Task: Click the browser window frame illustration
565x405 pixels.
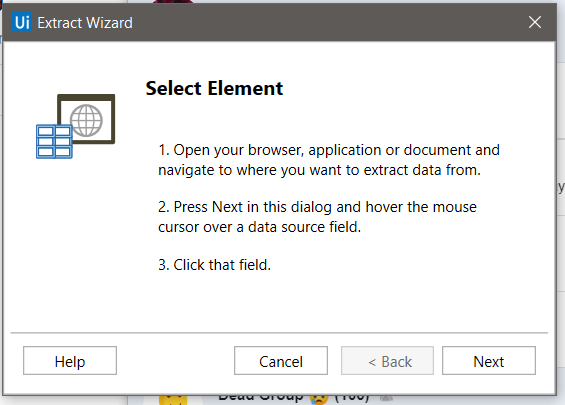Action: (x=86, y=119)
